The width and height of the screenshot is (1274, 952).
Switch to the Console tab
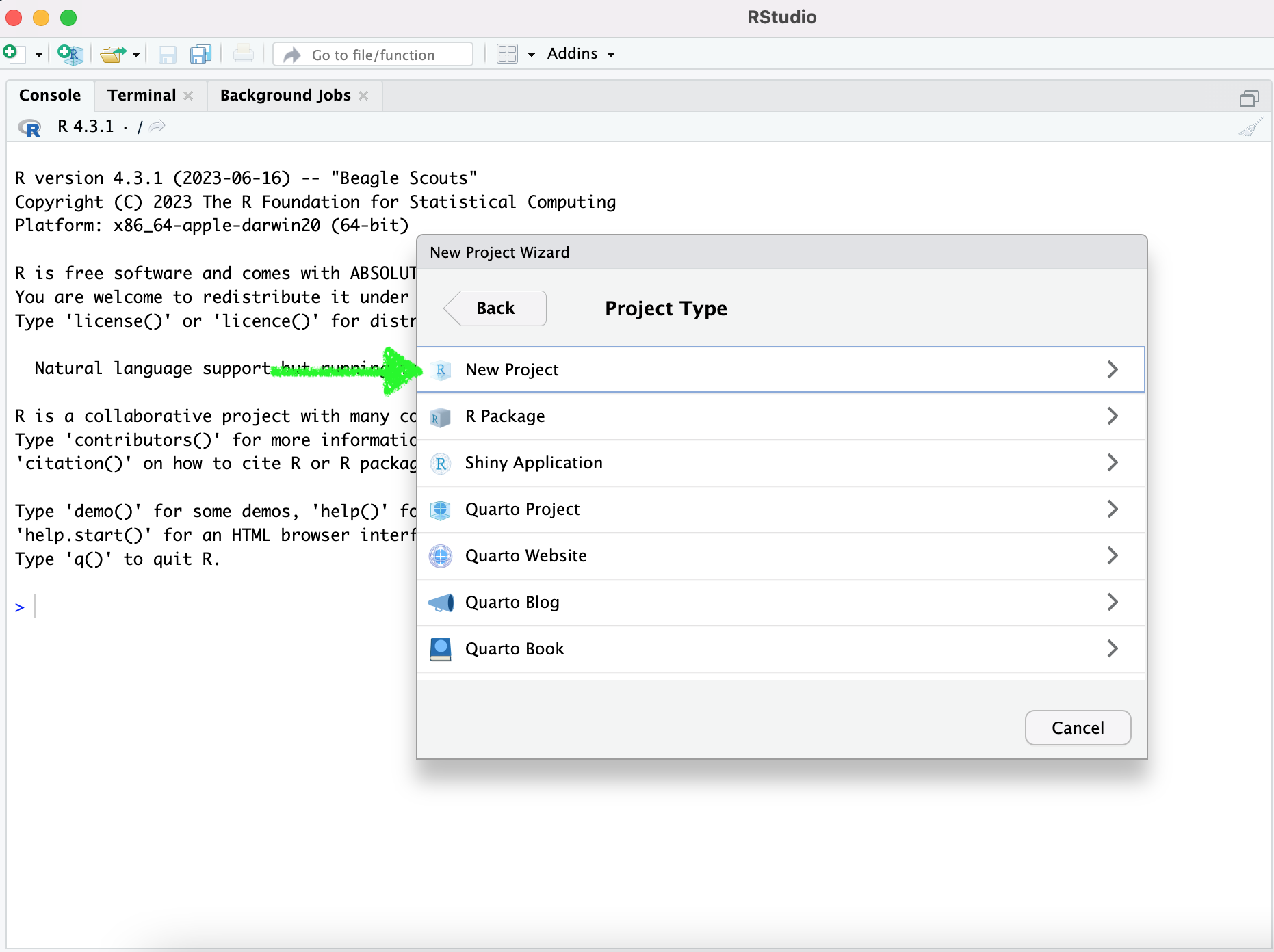50,95
